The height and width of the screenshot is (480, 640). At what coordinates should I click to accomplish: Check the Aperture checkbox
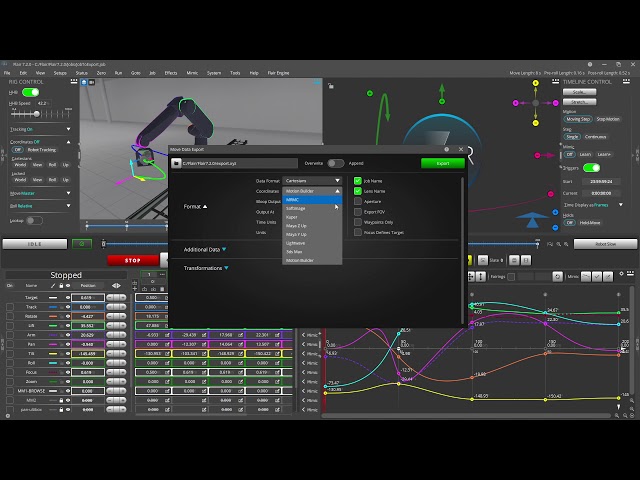358,202
